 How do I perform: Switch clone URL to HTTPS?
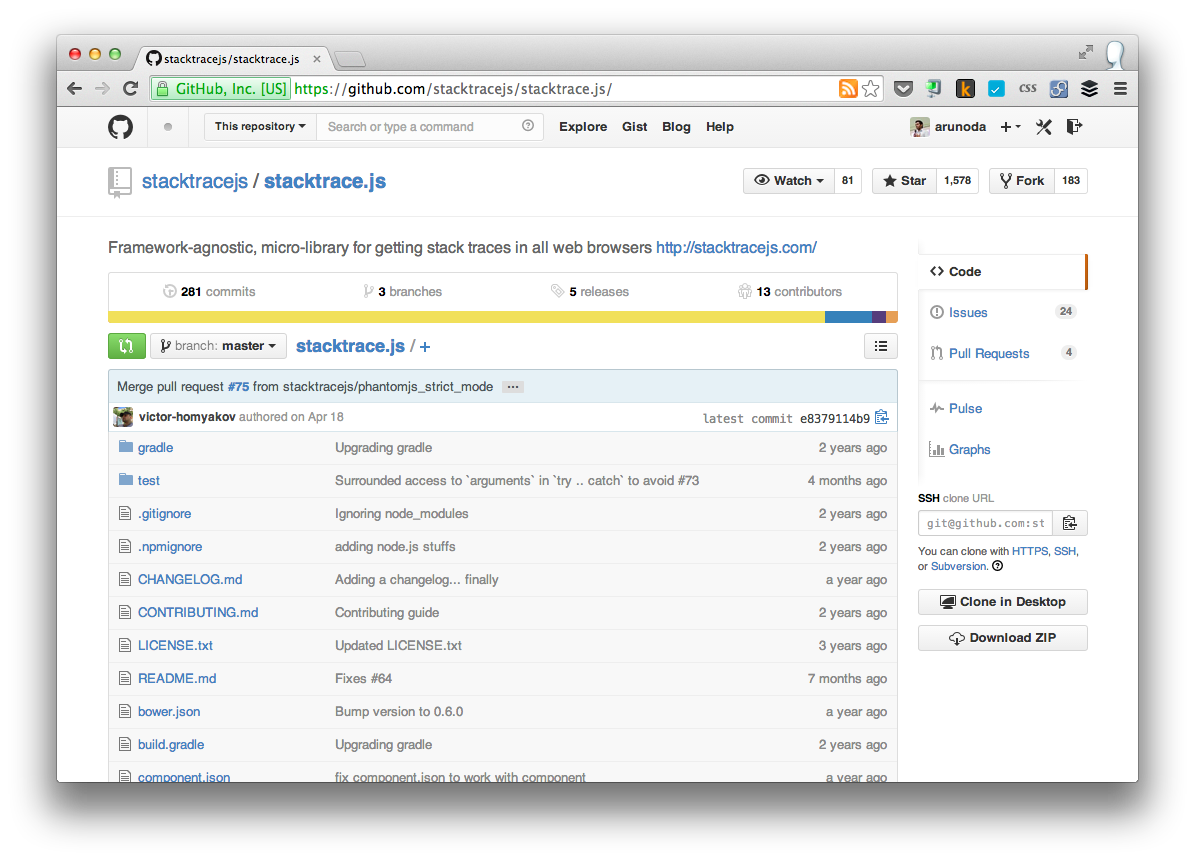[x=1030, y=551]
